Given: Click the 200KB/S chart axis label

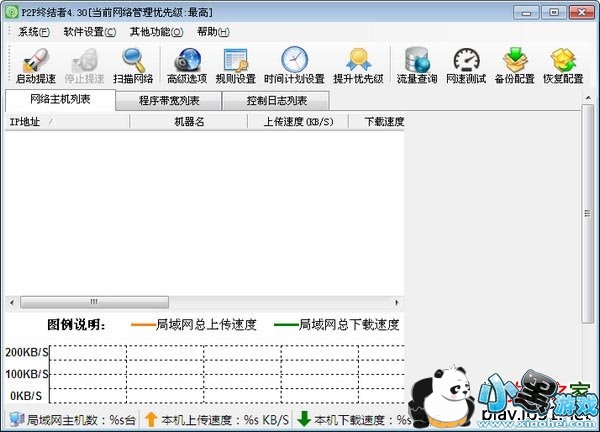Looking at the screenshot, I should (x=27, y=352).
